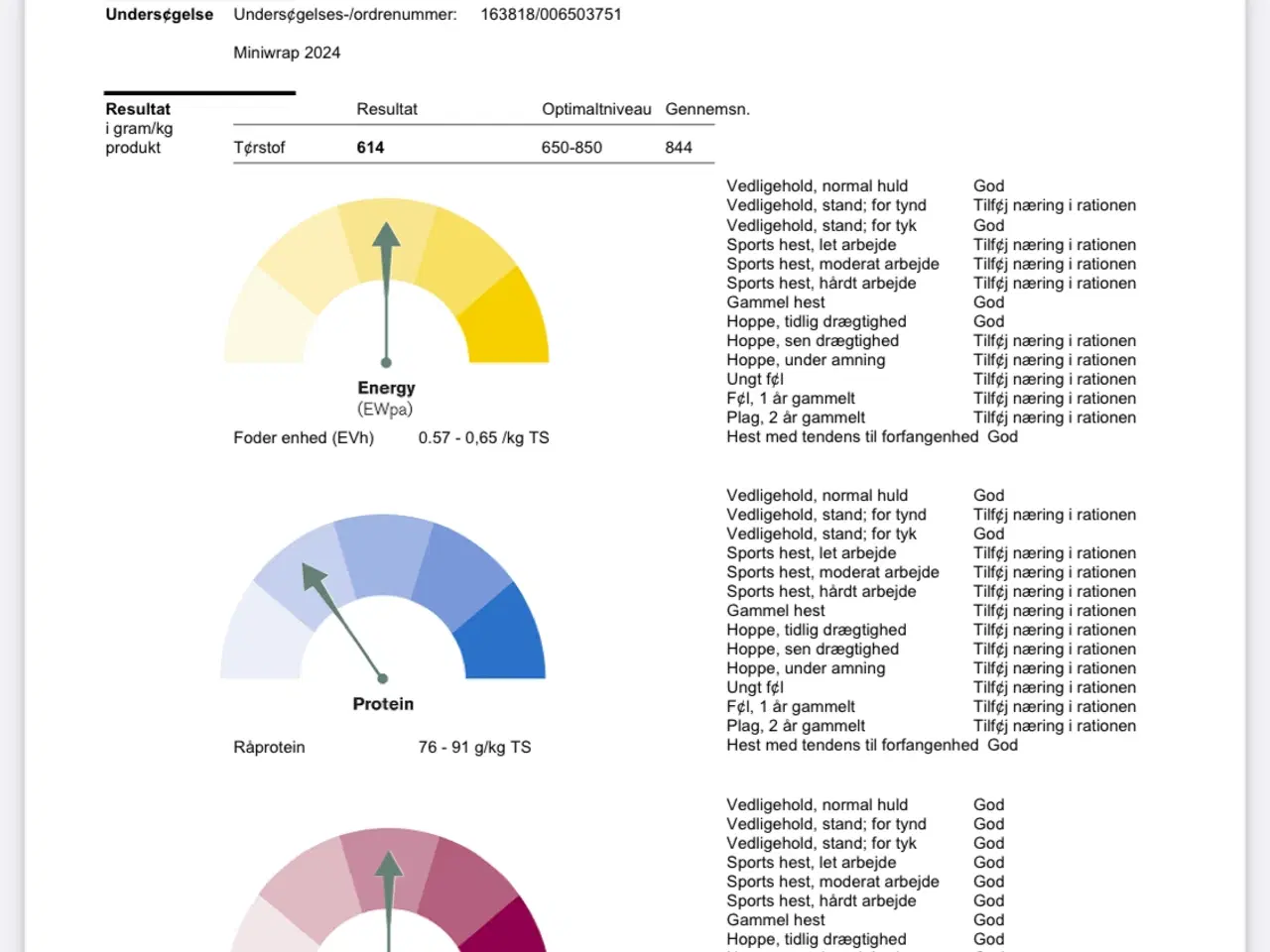
Task: Click 'Vedligehold, stand; for tynd' in Energy list
Action: pos(826,205)
